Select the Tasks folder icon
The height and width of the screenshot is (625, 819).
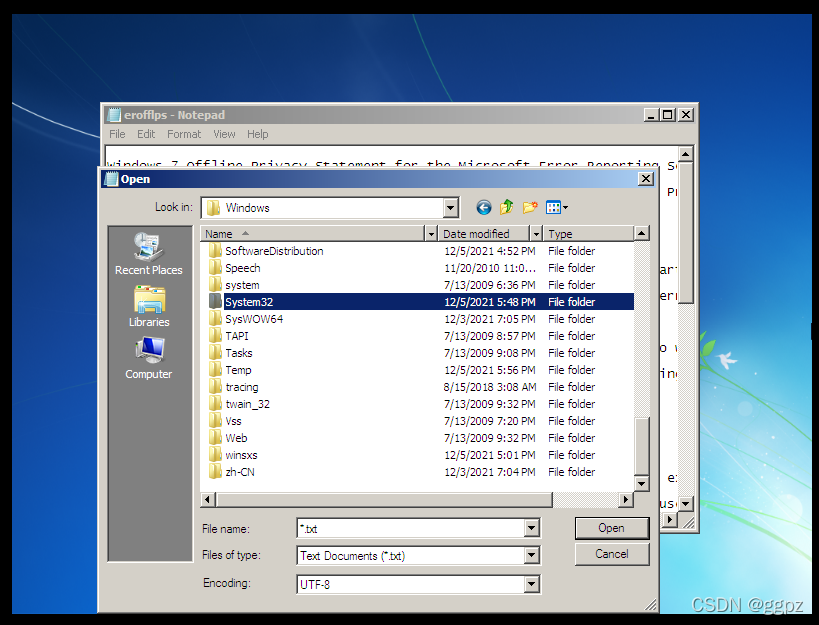215,353
